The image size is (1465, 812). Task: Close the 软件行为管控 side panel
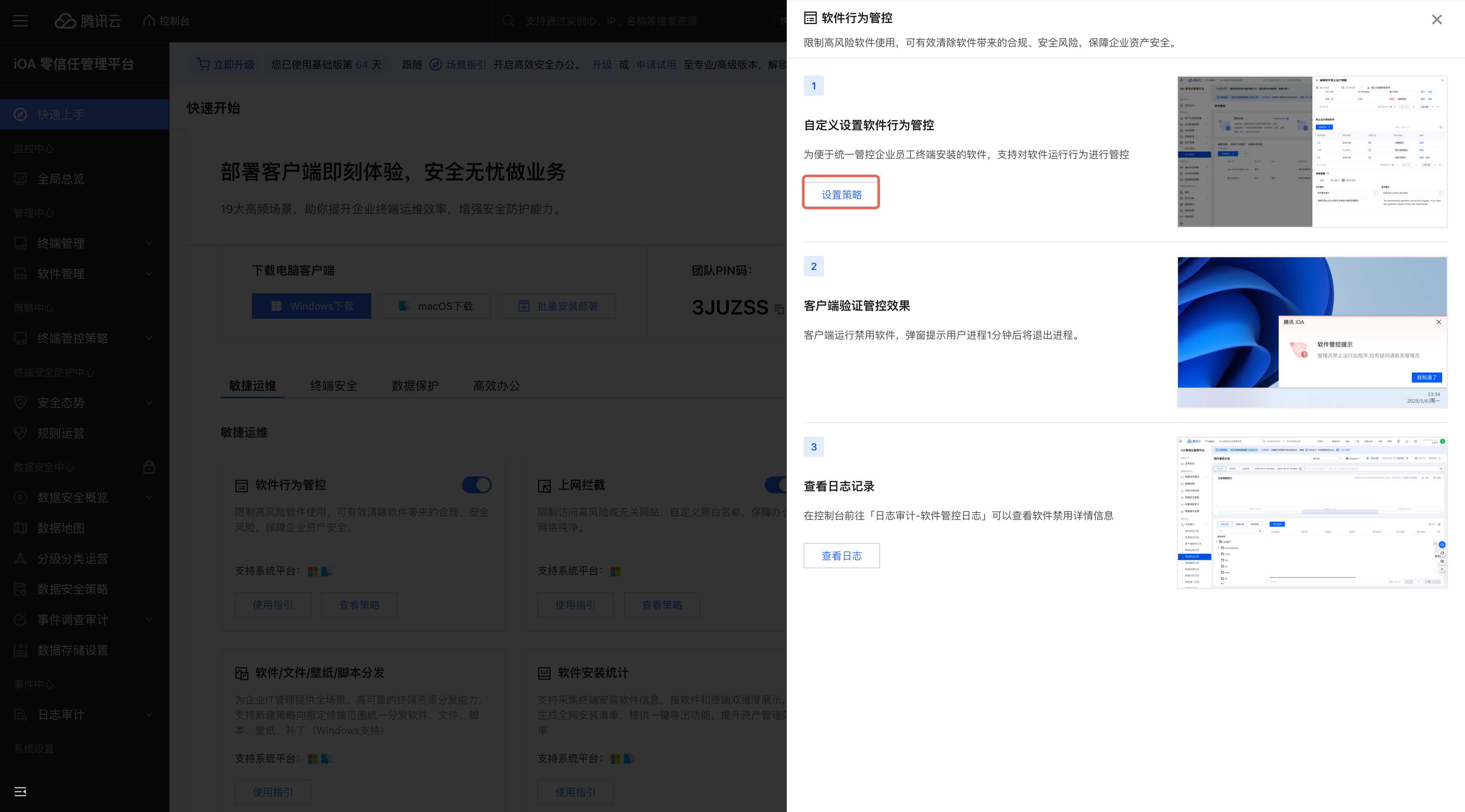[x=1437, y=20]
